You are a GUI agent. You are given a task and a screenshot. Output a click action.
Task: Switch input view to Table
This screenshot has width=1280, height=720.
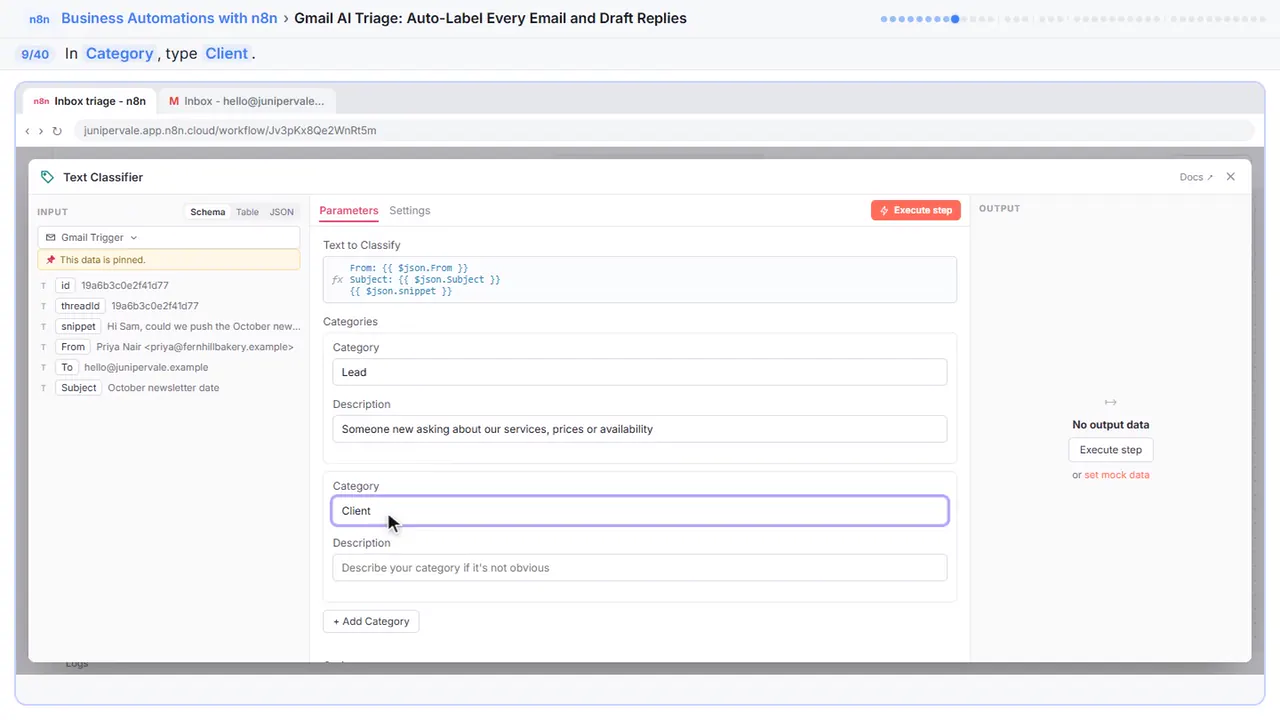(x=247, y=212)
